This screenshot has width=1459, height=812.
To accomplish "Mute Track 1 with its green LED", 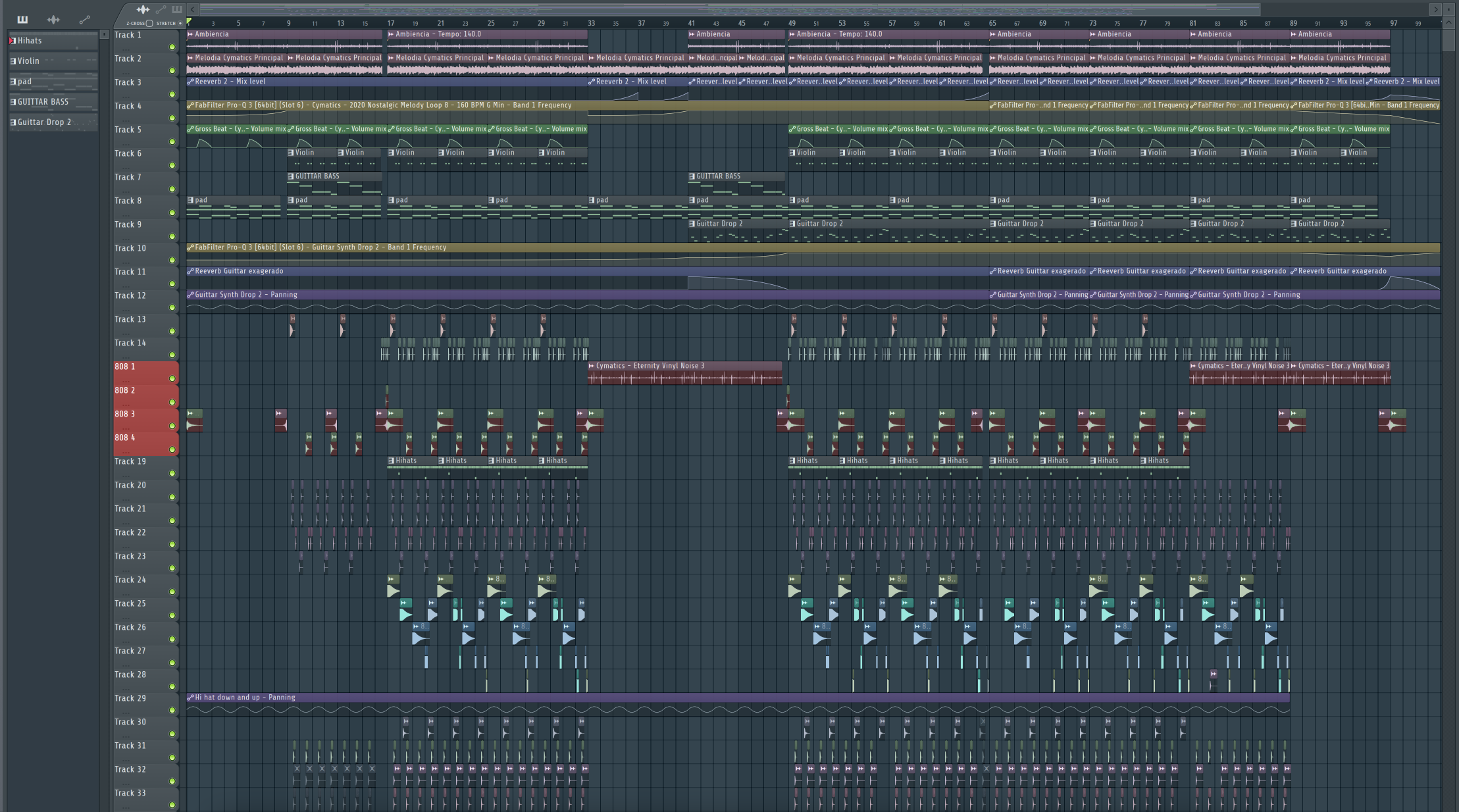I will tap(172, 47).
